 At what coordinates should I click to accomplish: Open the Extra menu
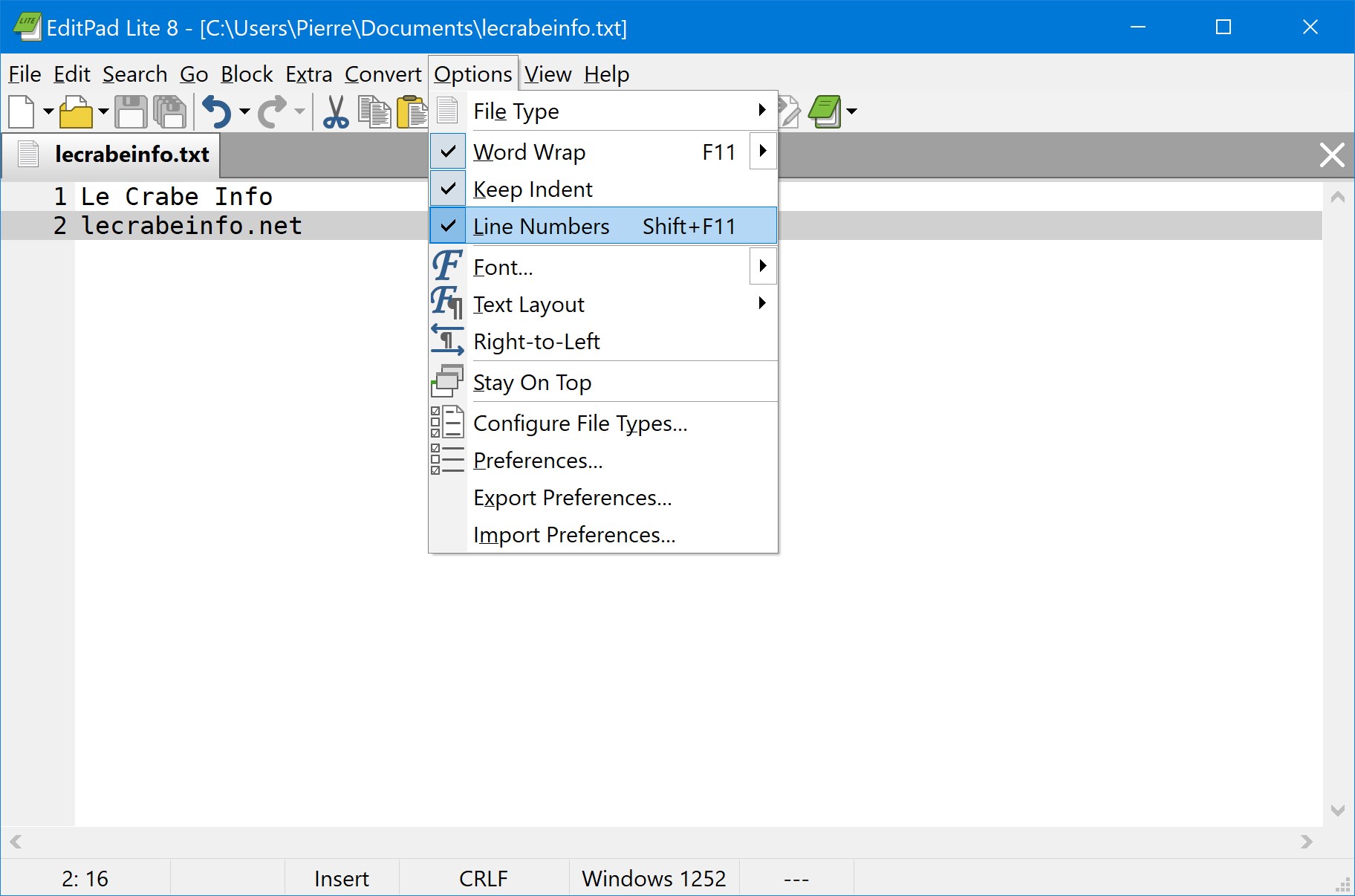pyautogui.click(x=309, y=74)
